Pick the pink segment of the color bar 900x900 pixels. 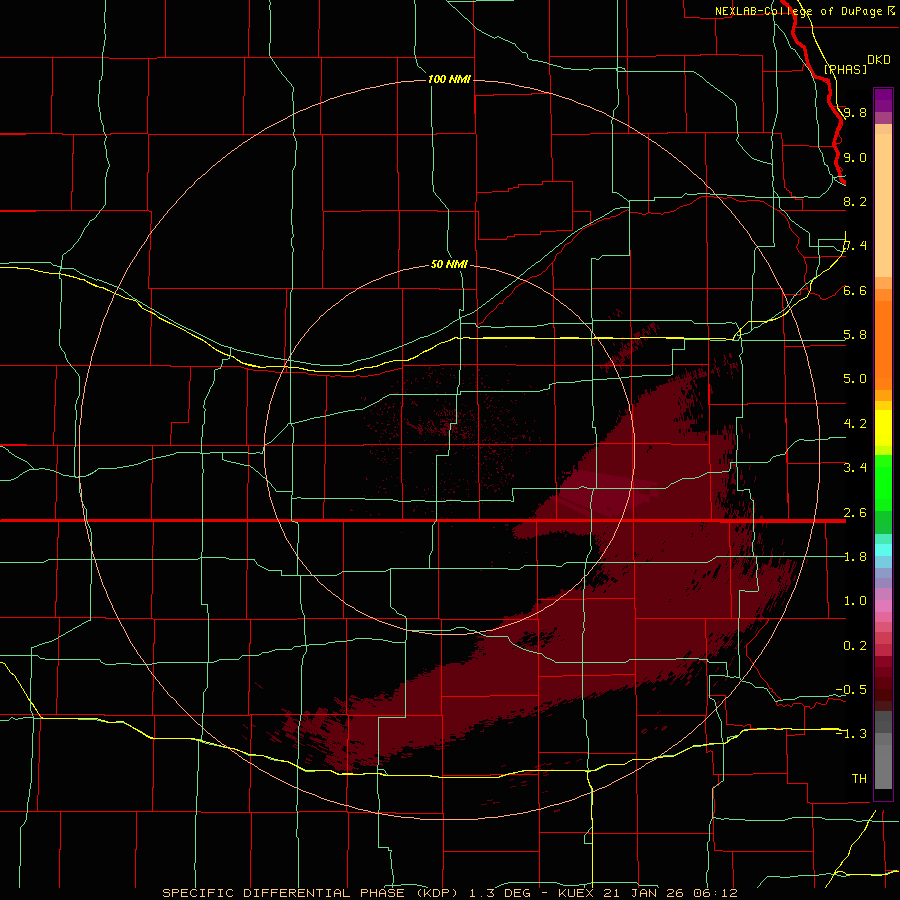[x=883, y=605]
